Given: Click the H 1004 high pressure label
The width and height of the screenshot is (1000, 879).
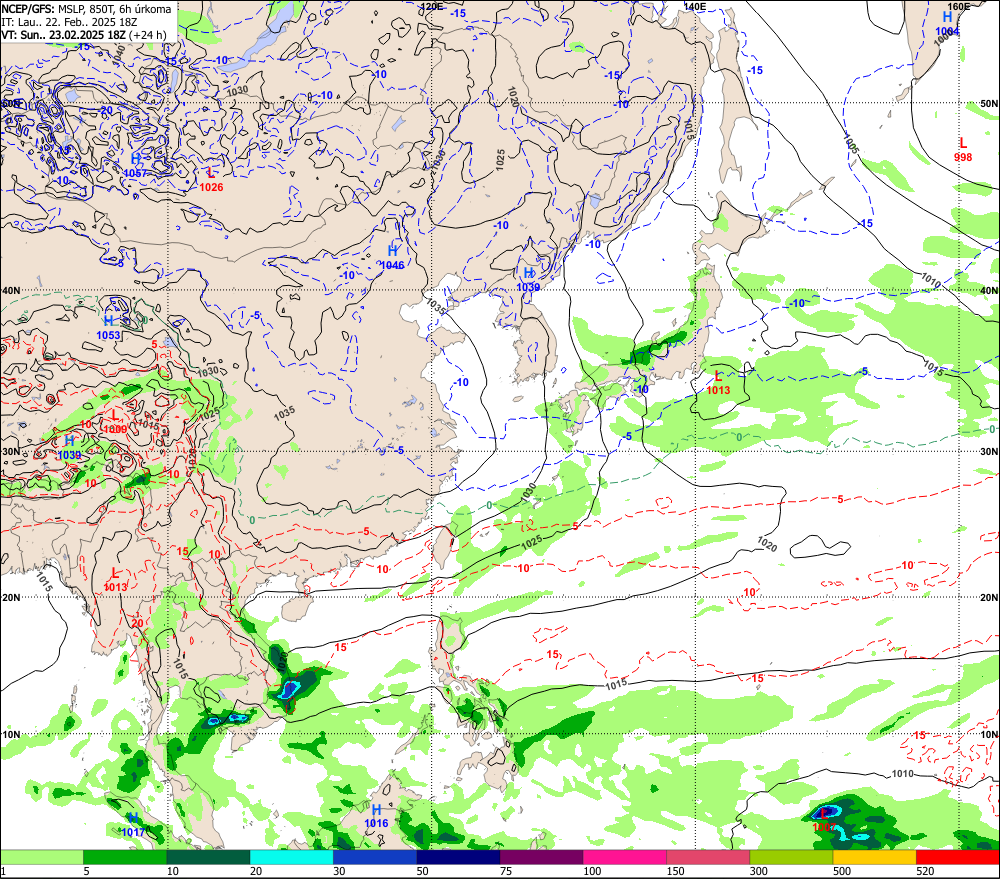Looking at the screenshot, I should [947, 24].
